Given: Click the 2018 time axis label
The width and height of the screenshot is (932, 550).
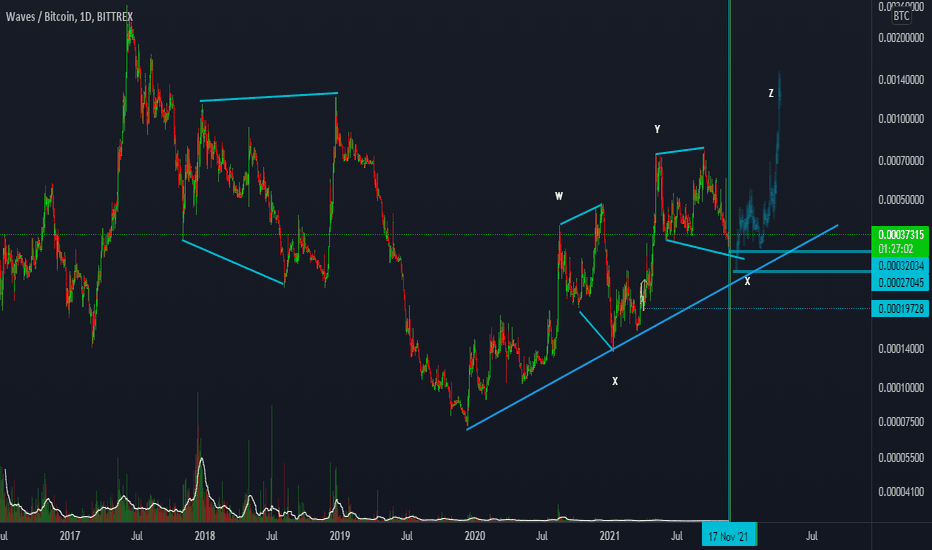Looking at the screenshot, I should [x=204, y=536].
